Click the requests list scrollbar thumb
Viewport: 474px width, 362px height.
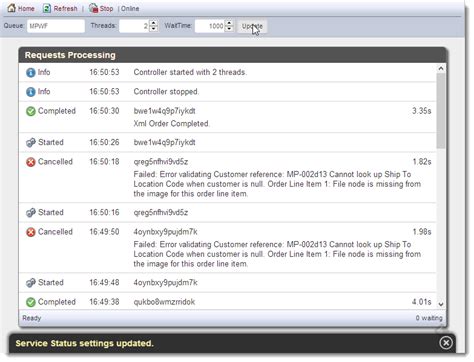pos(441,111)
